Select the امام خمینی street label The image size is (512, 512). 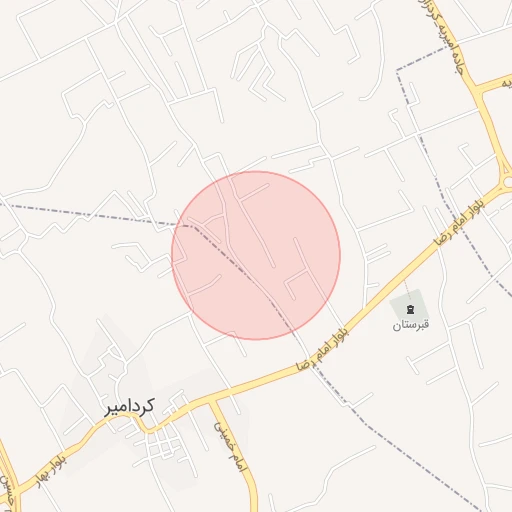point(230,447)
